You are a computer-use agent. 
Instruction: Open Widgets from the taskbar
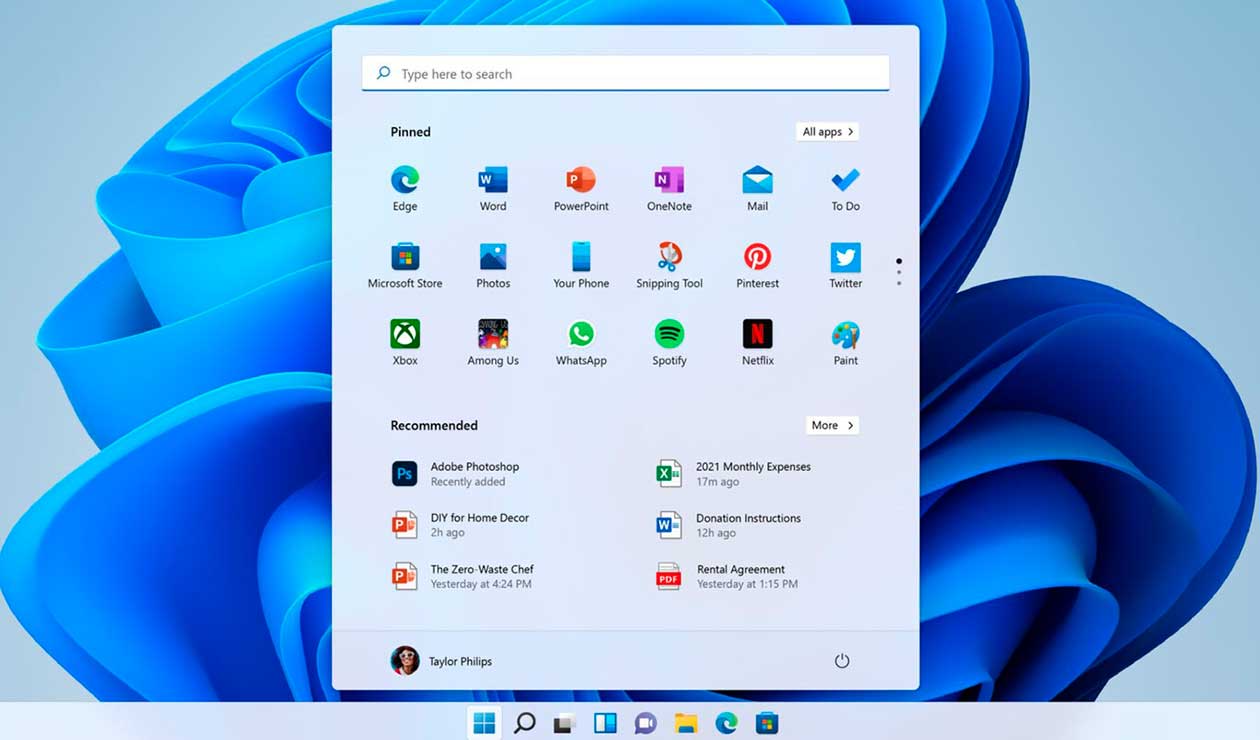pyautogui.click(x=605, y=722)
